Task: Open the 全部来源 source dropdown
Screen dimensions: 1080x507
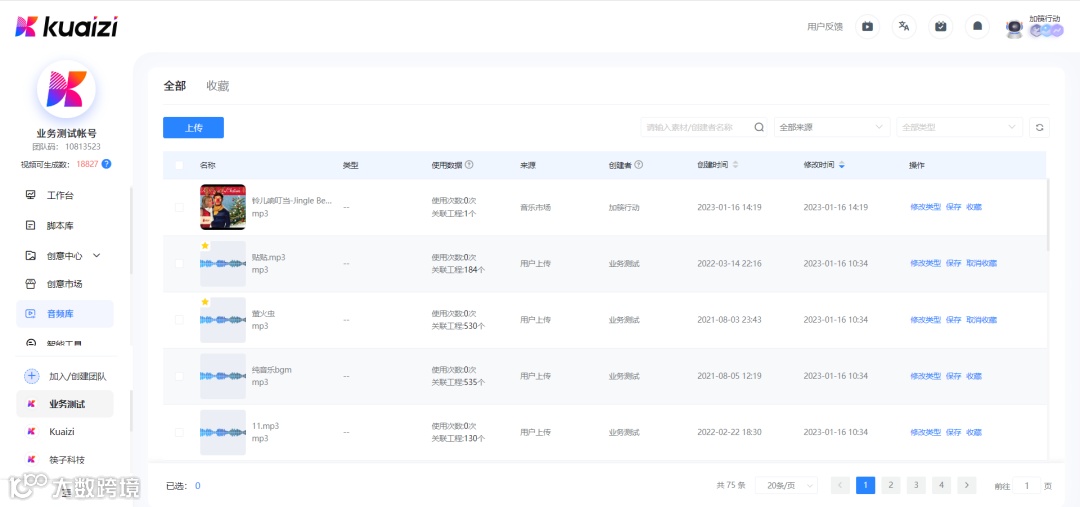Action: click(x=831, y=127)
